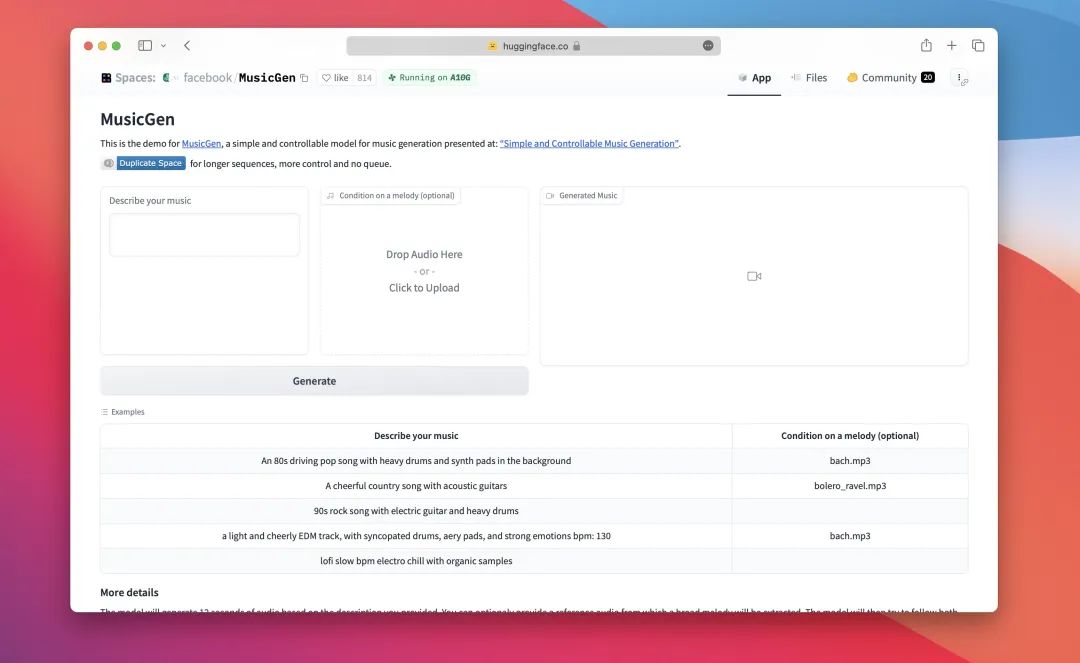Open the MusicGen hyperlink in the description
1080x663 pixels.
(201, 143)
